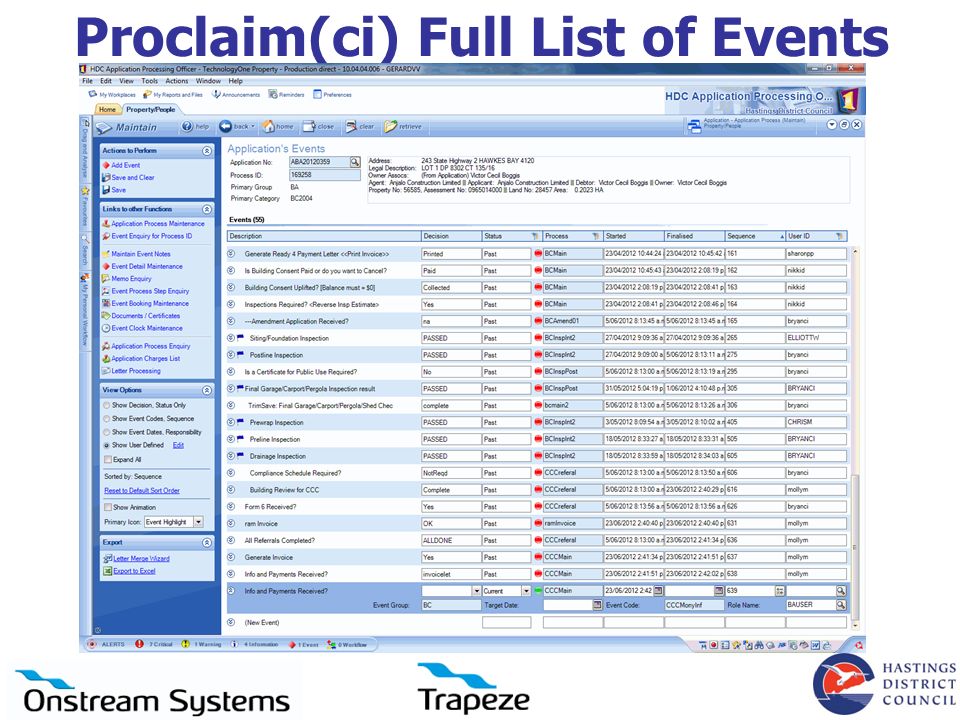Open My Workplaces
The width and height of the screenshot is (960, 720).
(112, 95)
